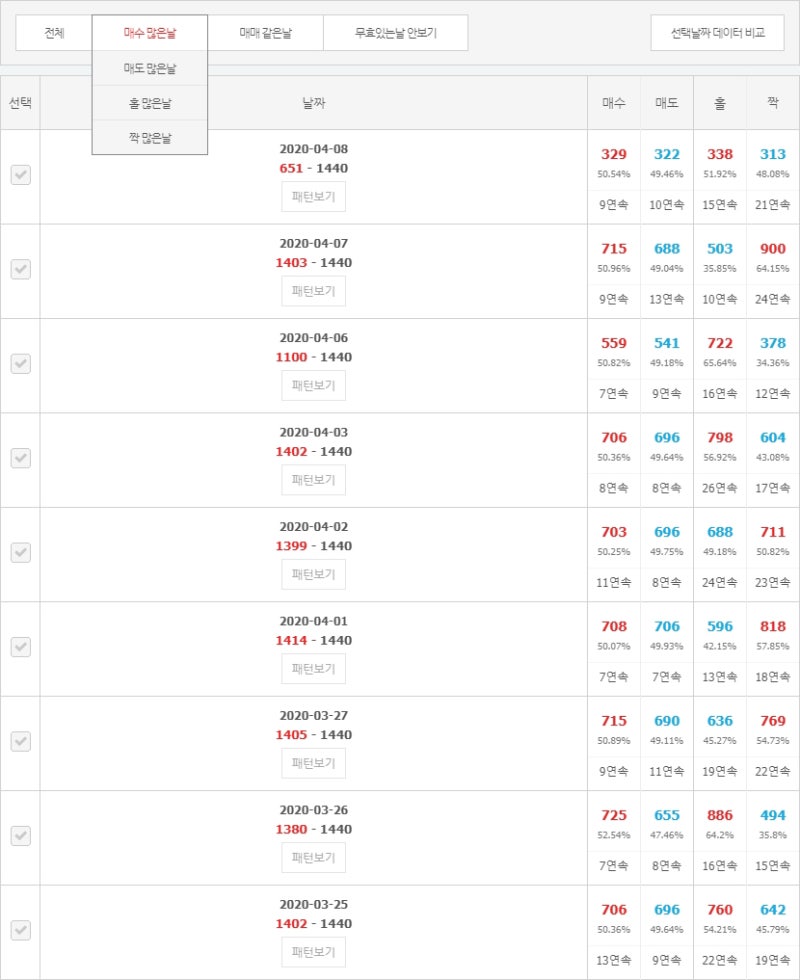Toggle checkbox for 2020-04-08 row

[21, 175]
